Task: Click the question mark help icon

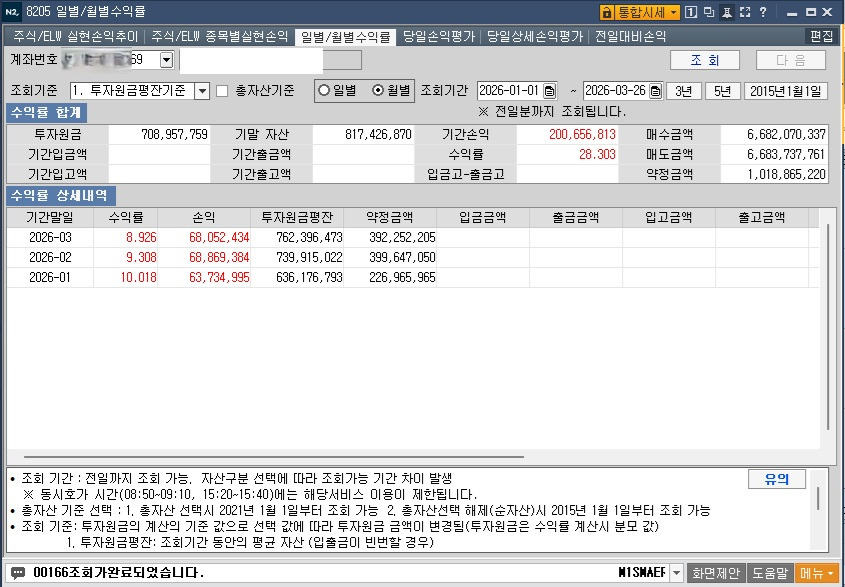Action: [762, 12]
